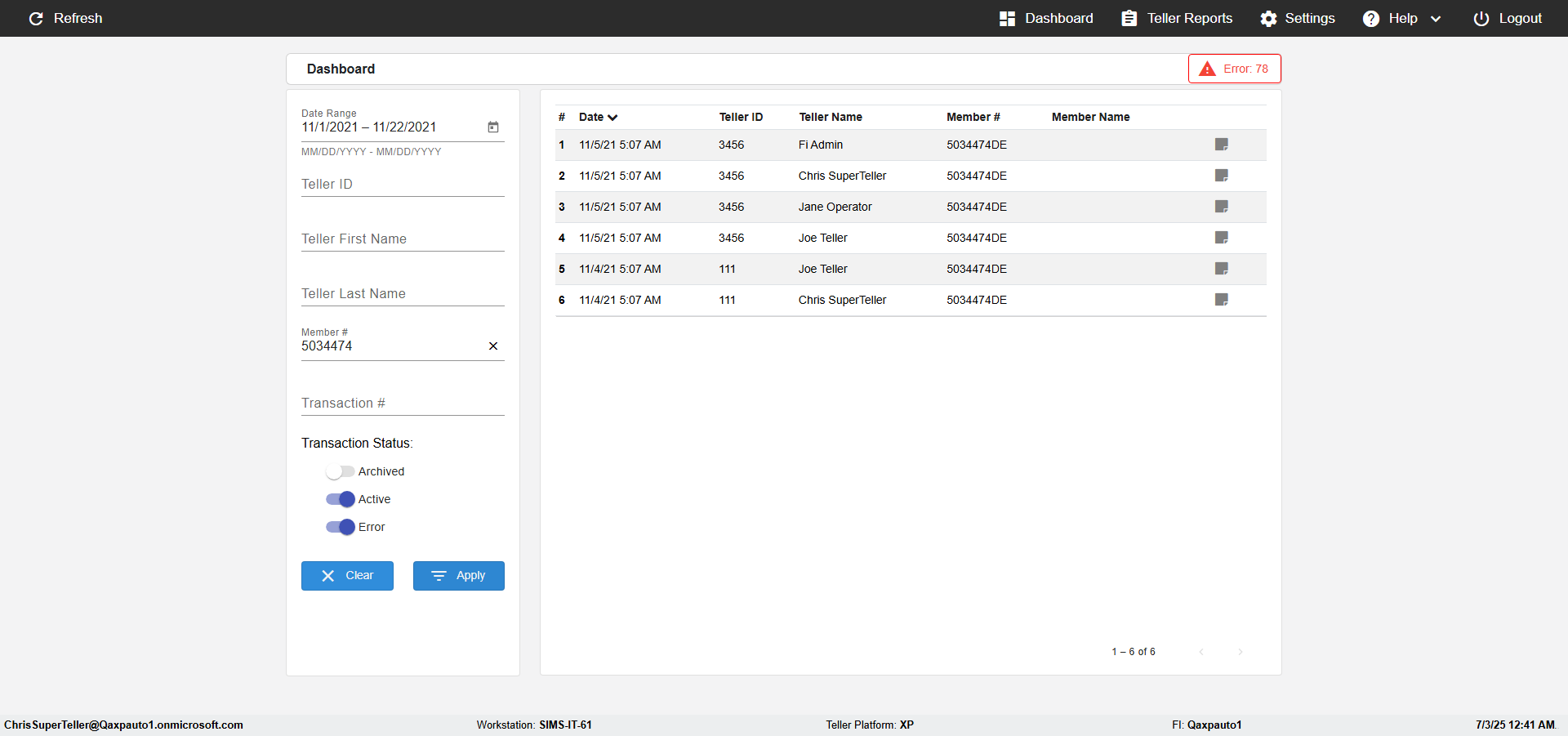1568x736 pixels.
Task: Click the 7/3/25 12:41 AM timestamp
Action: 1516,725
